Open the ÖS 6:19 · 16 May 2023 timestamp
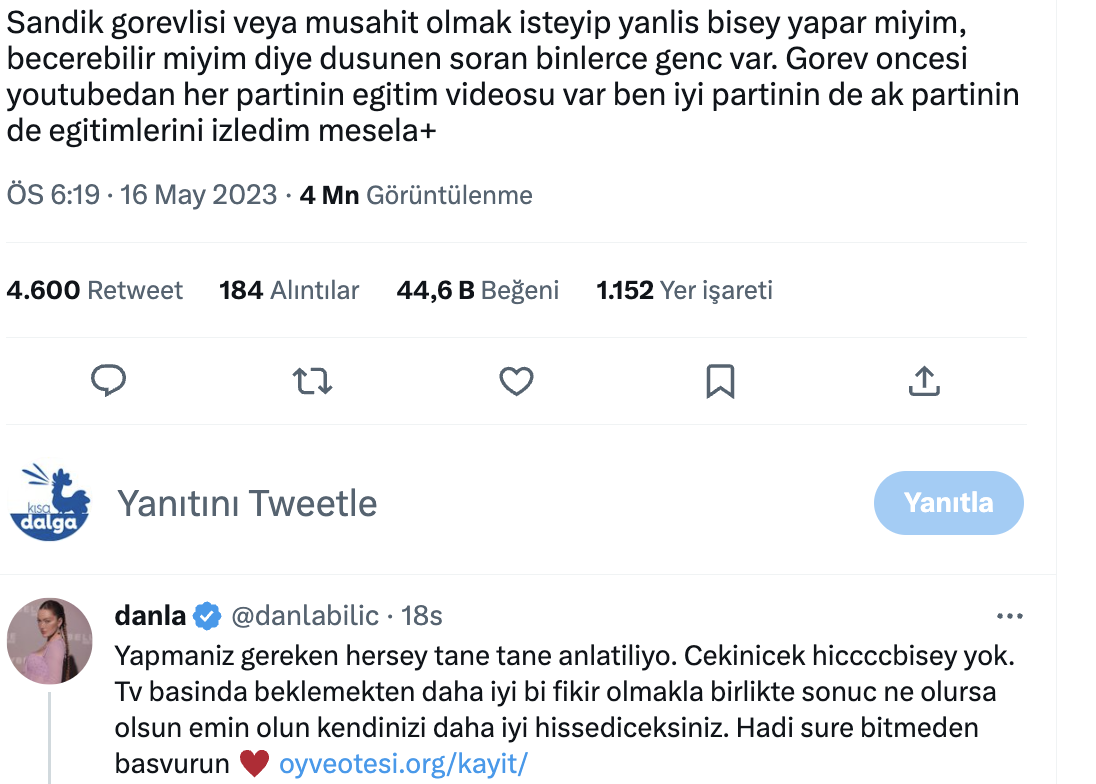 [x=142, y=195]
